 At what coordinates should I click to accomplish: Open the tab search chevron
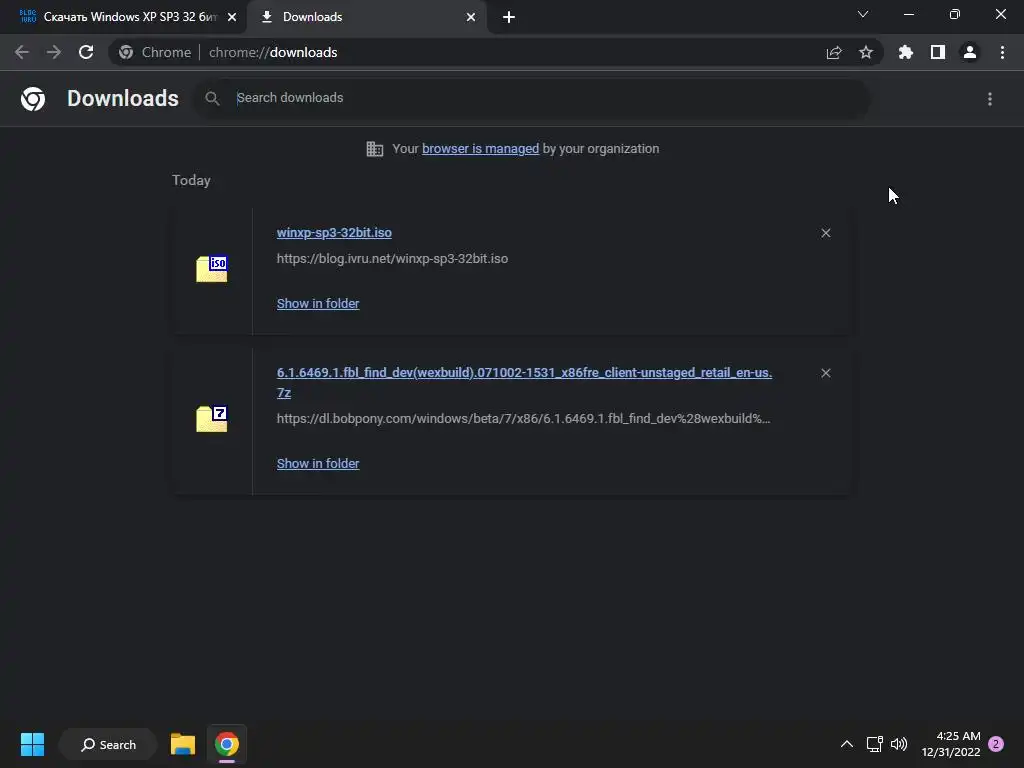[863, 14]
